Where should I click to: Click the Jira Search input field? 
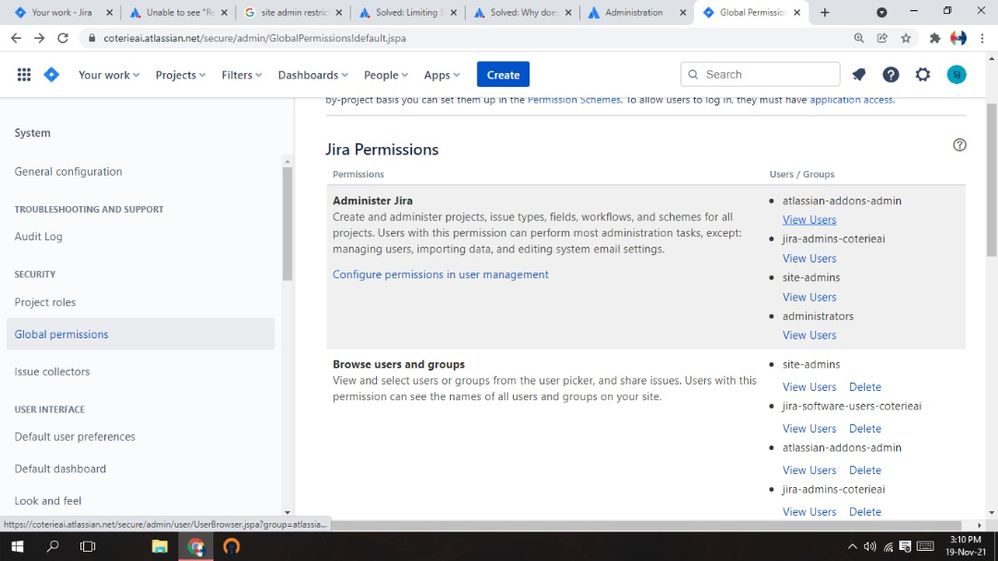pyautogui.click(x=760, y=75)
